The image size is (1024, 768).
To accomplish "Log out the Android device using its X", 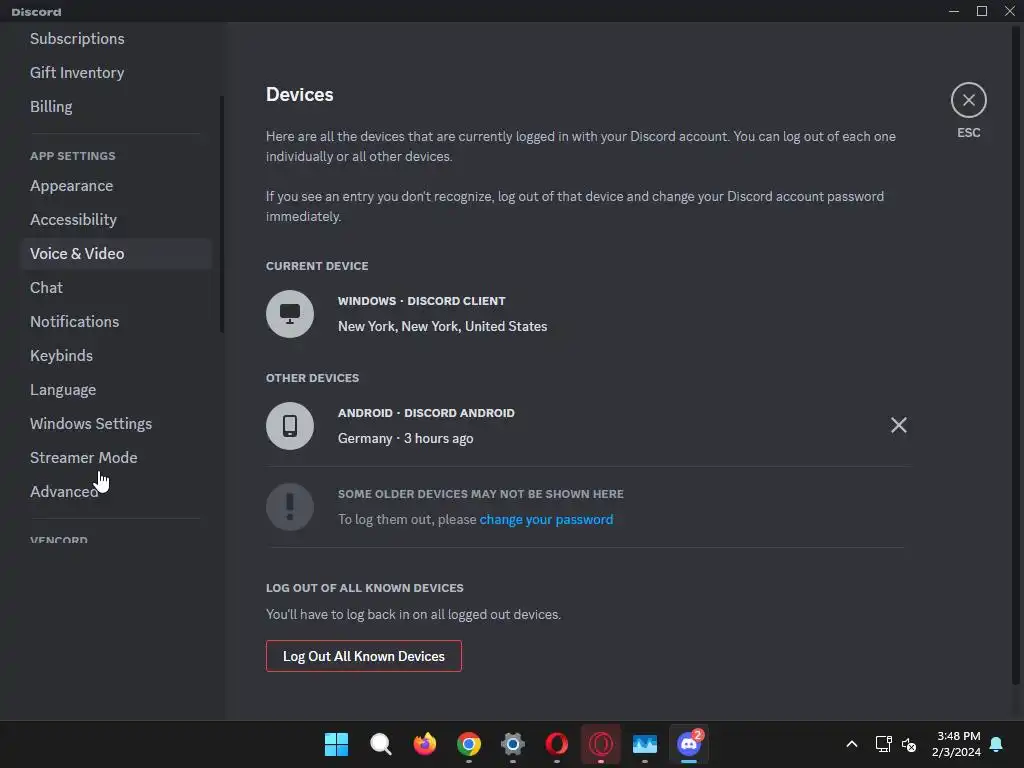I will [899, 425].
